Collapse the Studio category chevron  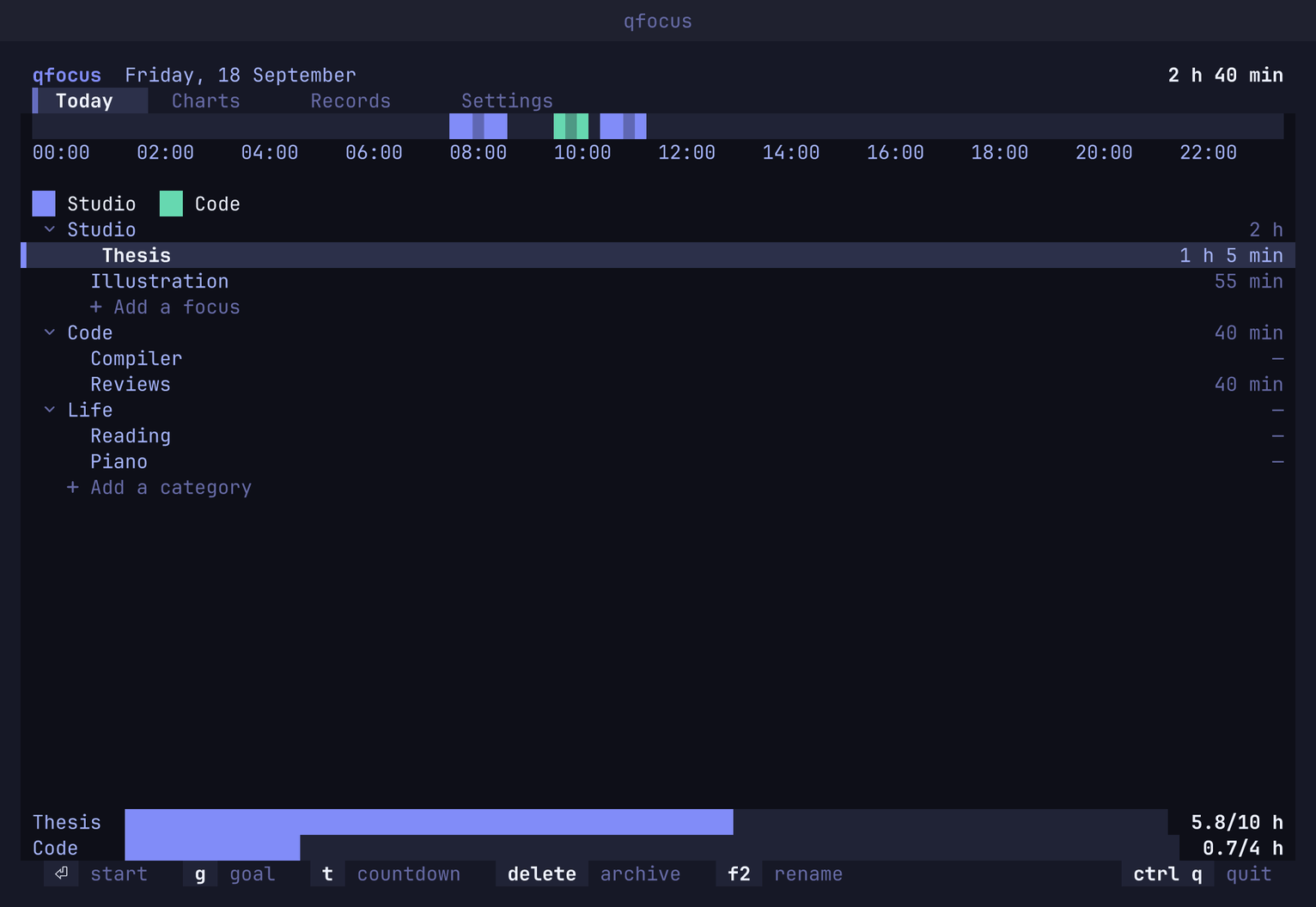pos(50,229)
